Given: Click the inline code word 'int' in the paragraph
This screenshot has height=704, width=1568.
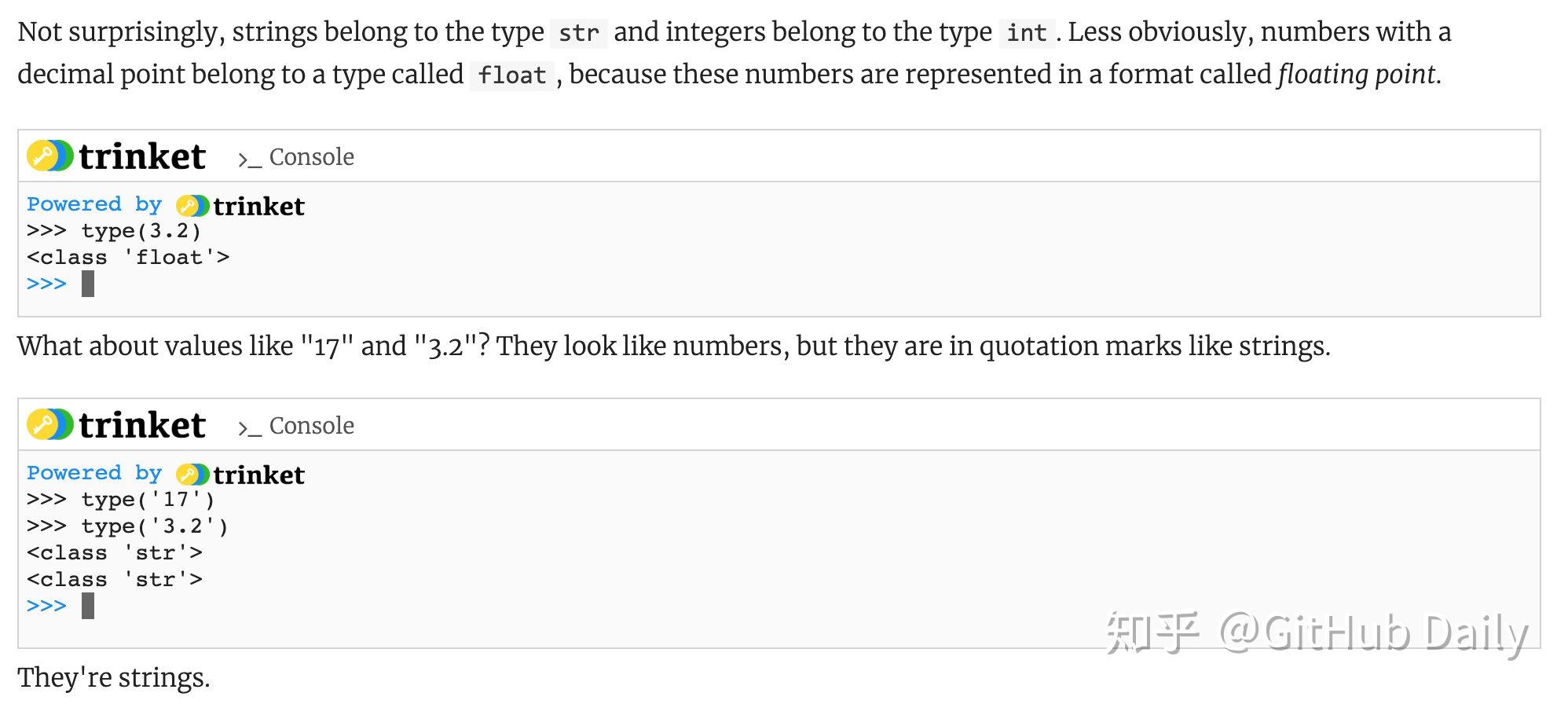Looking at the screenshot, I should pyautogui.click(x=1027, y=33).
